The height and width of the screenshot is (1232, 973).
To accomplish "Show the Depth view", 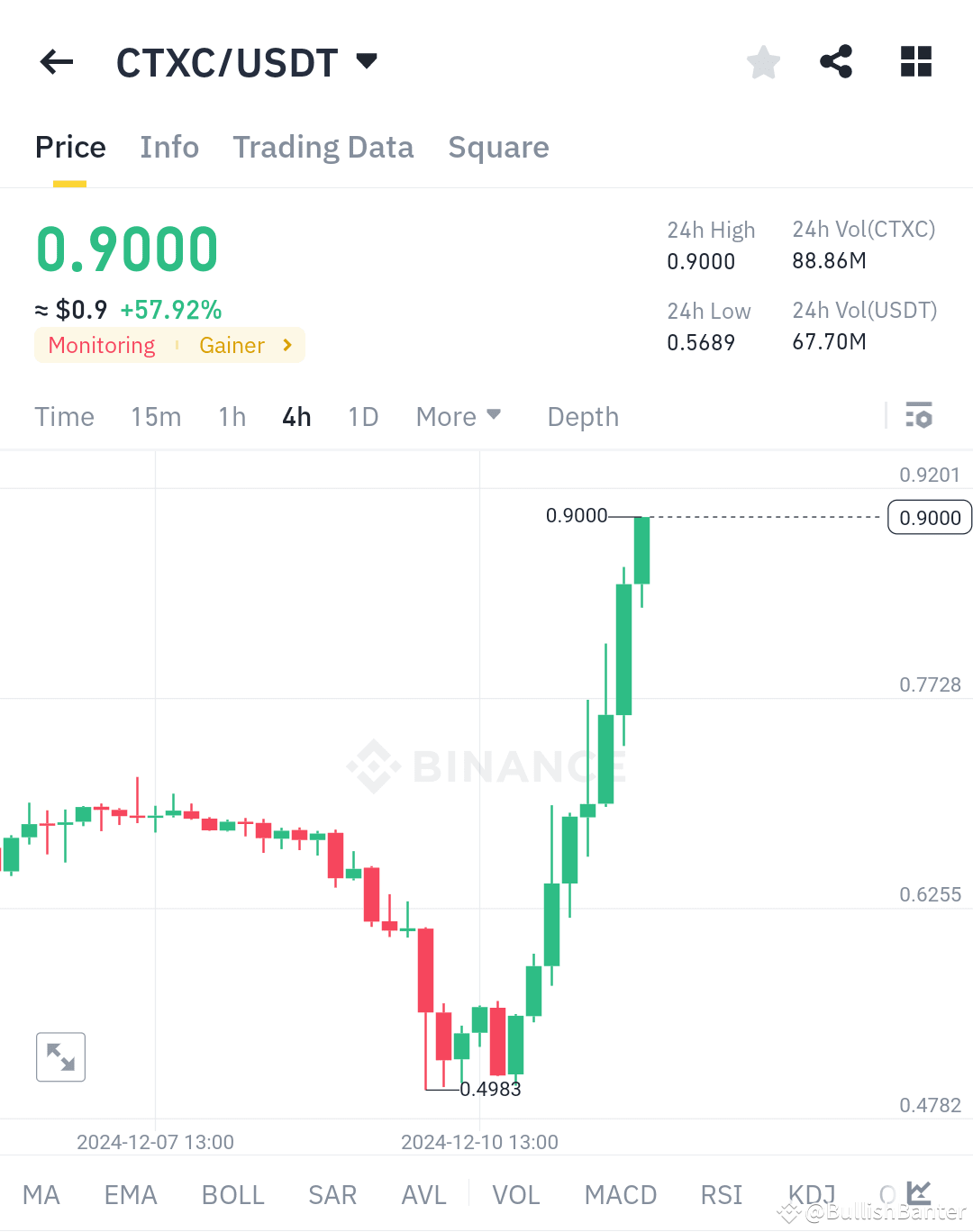I will (582, 416).
